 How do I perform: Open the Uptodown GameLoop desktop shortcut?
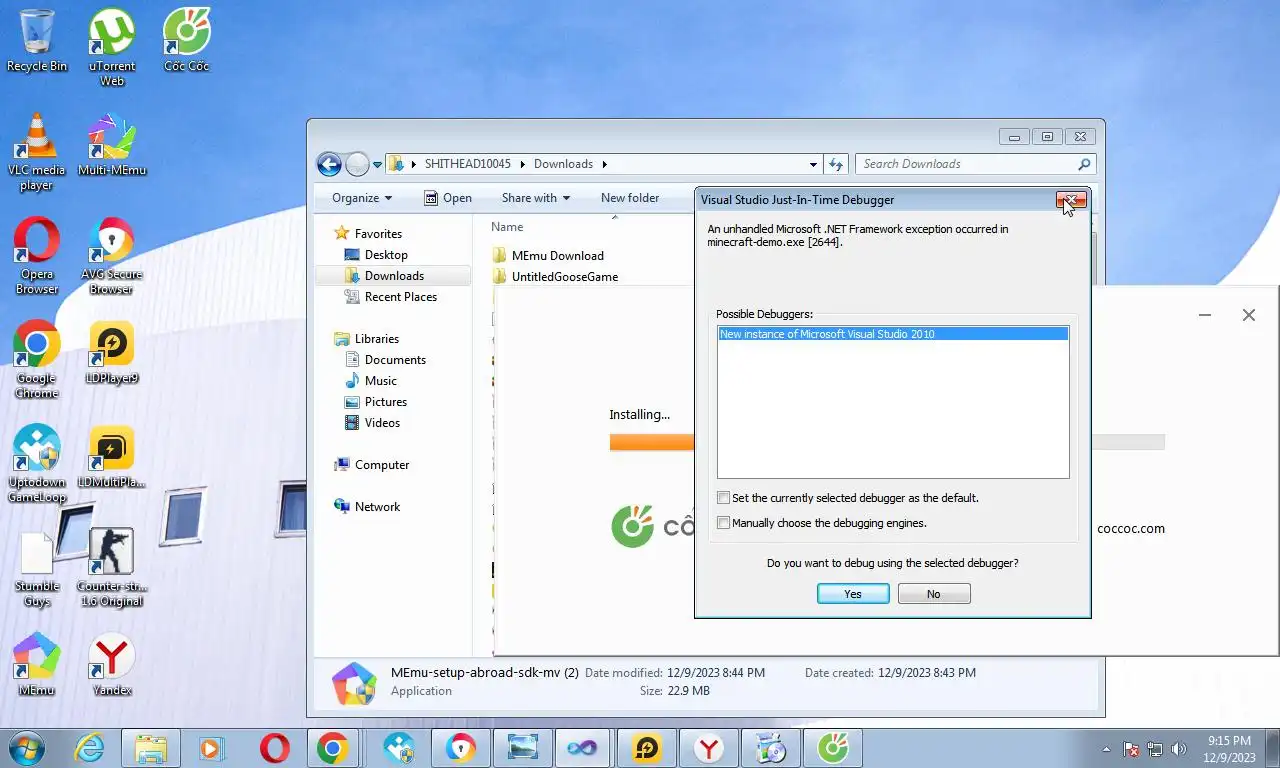click(37, 464)
